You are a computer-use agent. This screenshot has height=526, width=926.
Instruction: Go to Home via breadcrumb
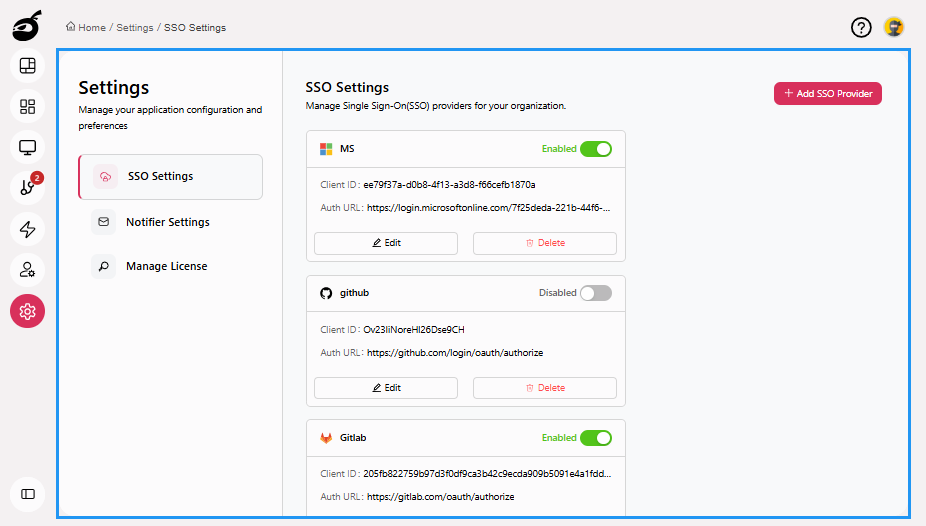[92, 28]
